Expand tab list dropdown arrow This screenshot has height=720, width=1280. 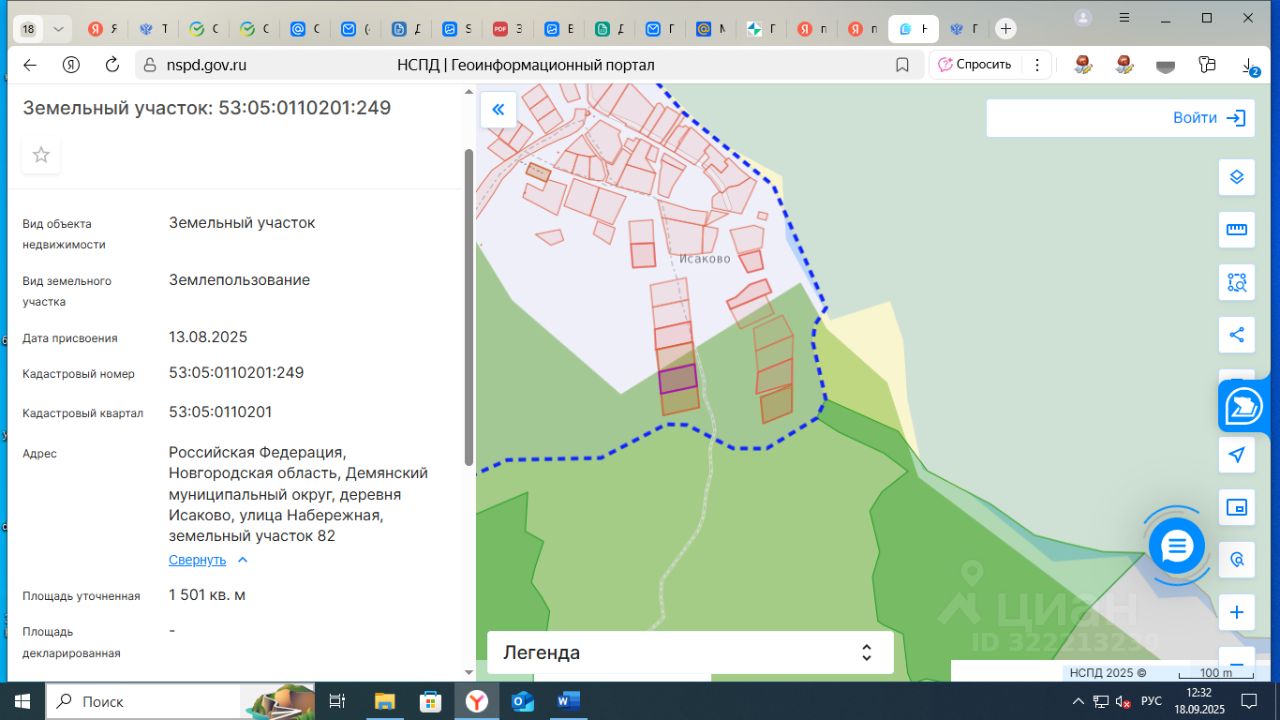[x=58, y=30]
